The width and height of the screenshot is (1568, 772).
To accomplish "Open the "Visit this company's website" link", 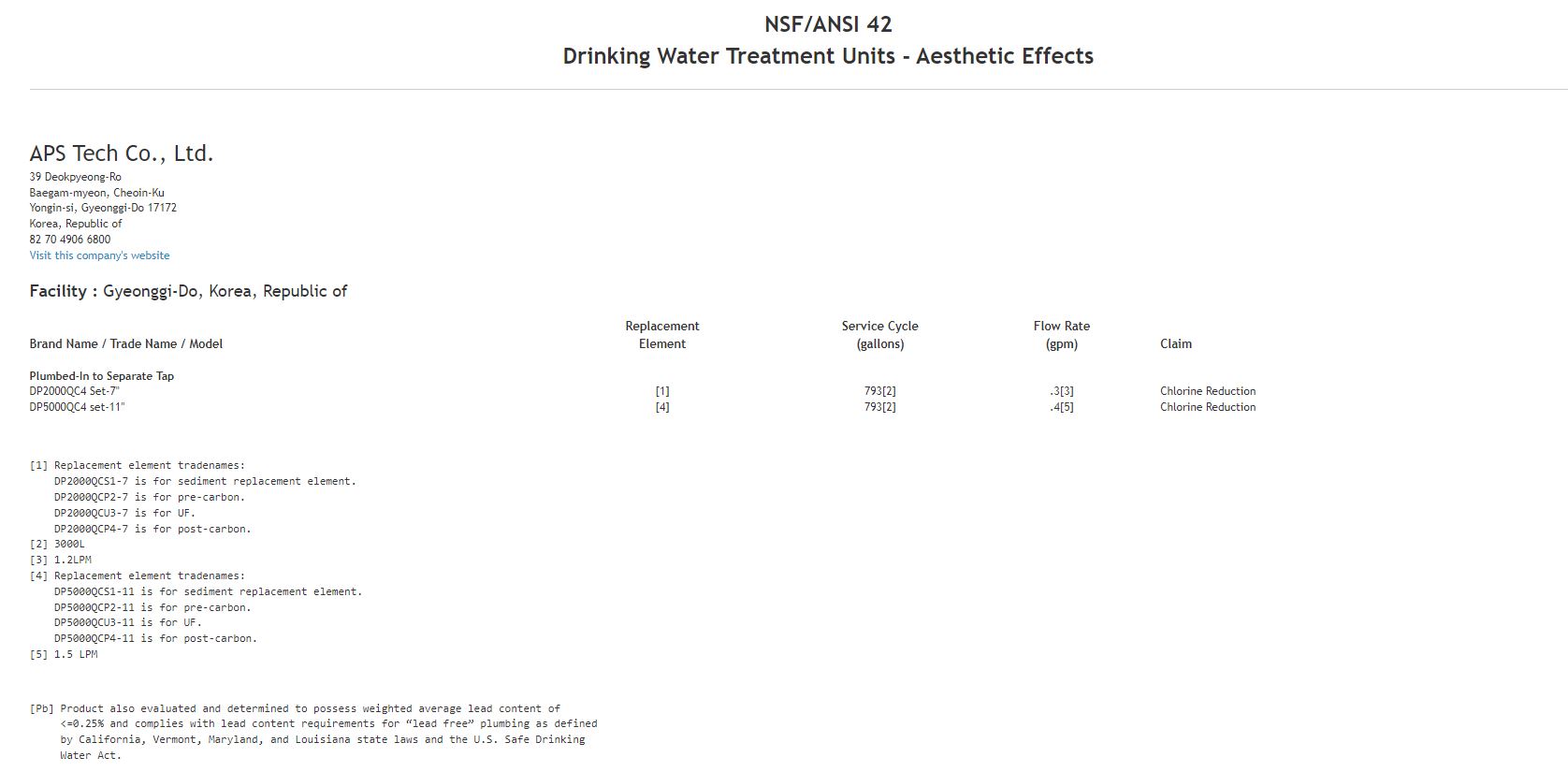I will click(99, 255).
